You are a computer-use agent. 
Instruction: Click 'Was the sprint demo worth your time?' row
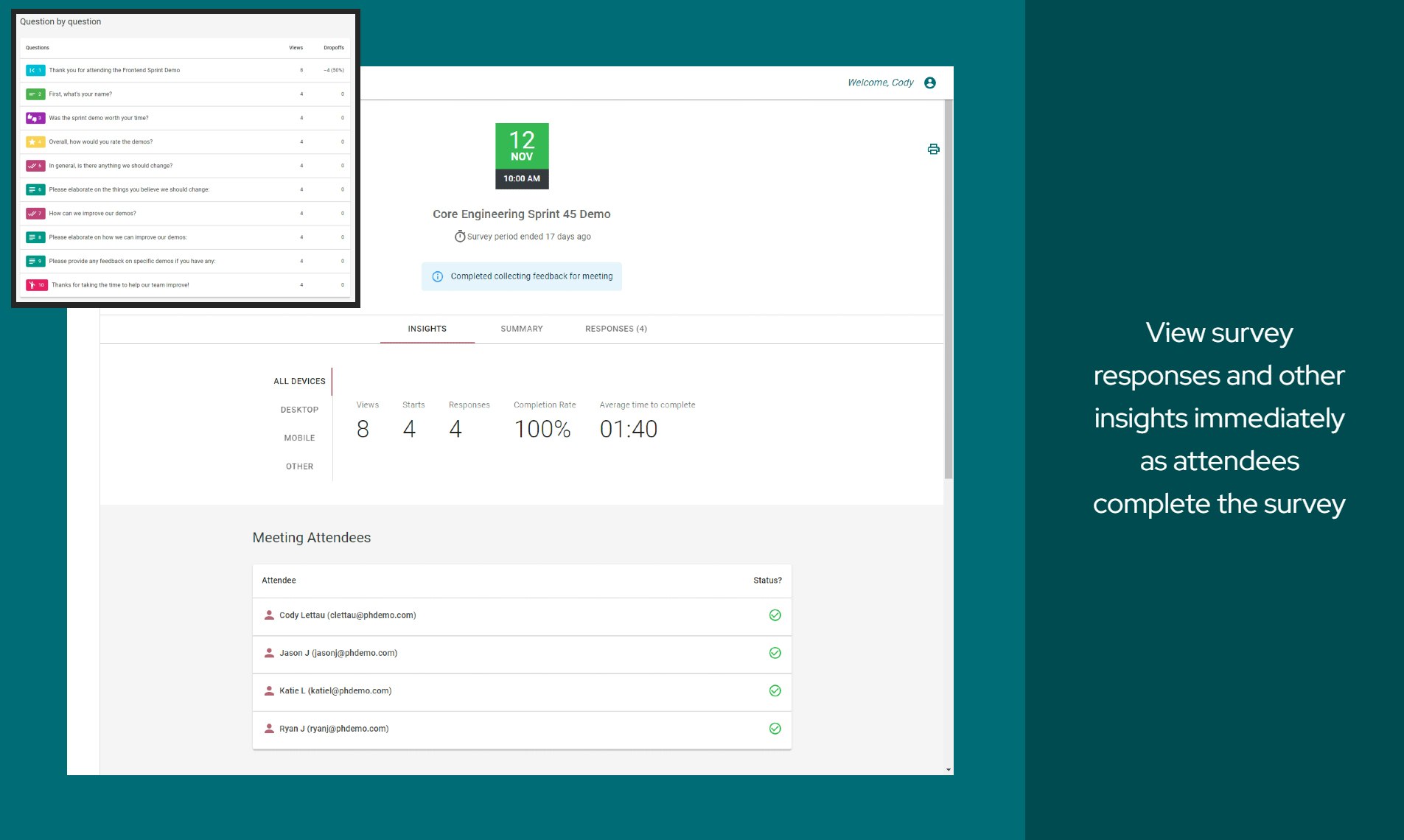tap(184, 118)
